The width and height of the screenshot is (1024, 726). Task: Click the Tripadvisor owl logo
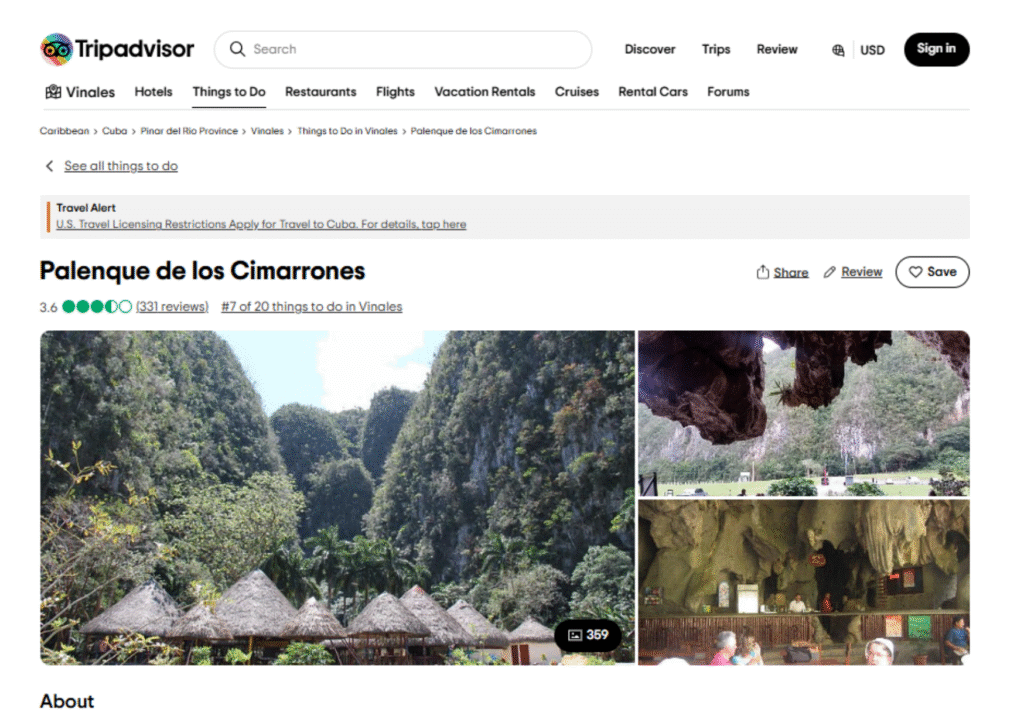(56, 50)
